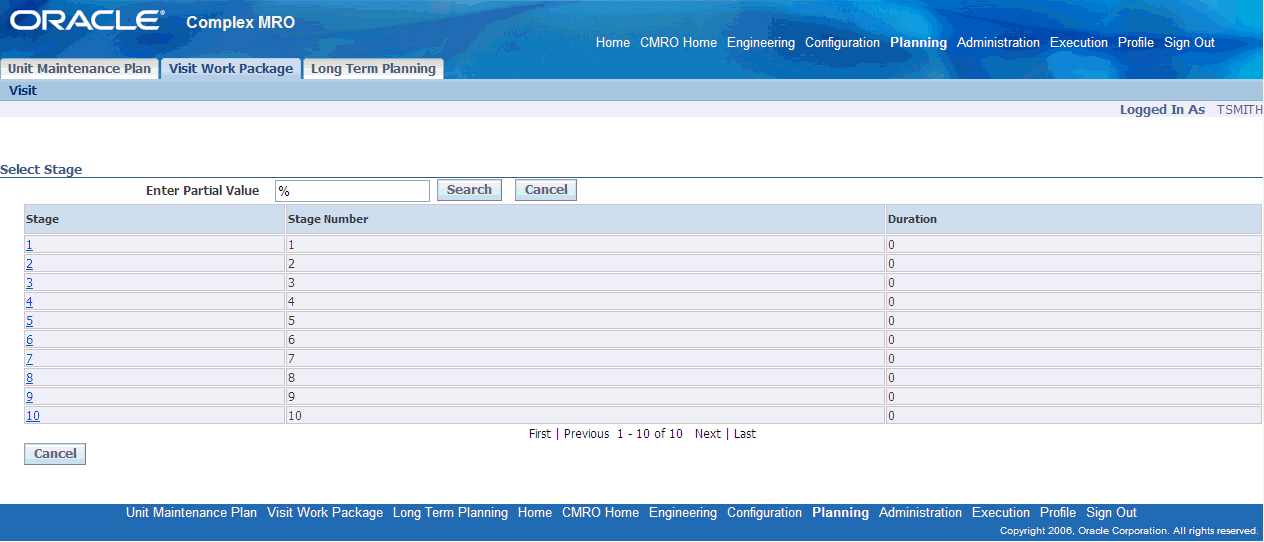Select stage link 6
This screenshot has width=1264, height=542.
tap(29, 340)
